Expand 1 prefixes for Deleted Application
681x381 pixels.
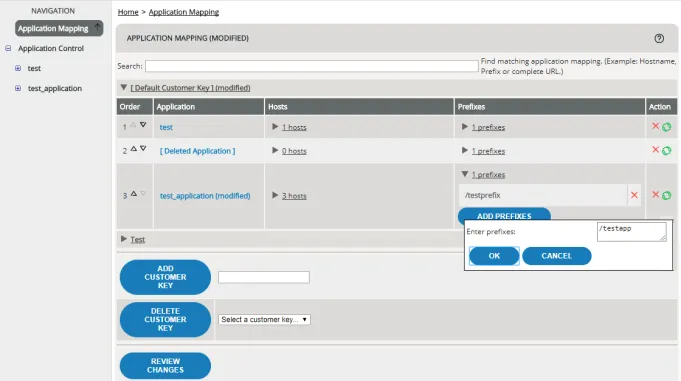click(465, 150)
